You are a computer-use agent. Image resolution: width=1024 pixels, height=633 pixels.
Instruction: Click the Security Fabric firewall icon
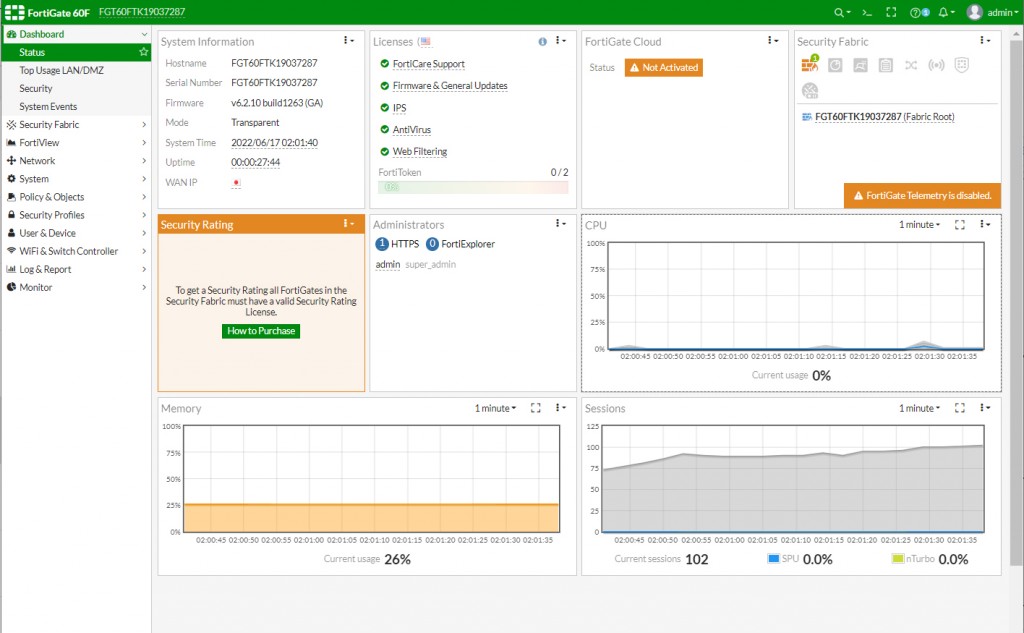(x=810, y=64)
